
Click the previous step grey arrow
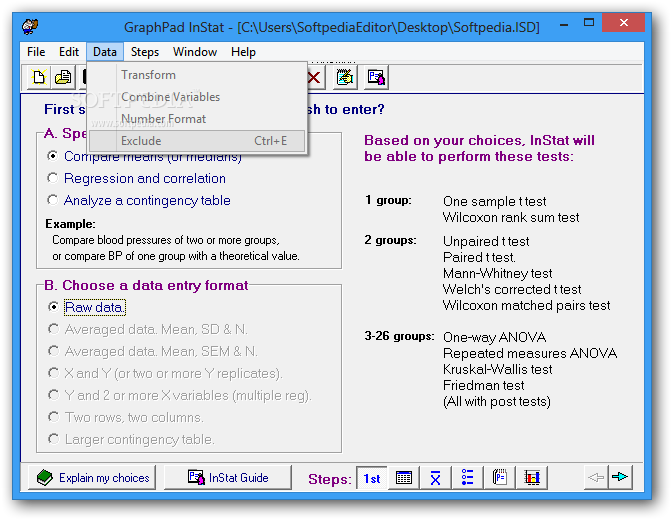[x=596, y=477]
